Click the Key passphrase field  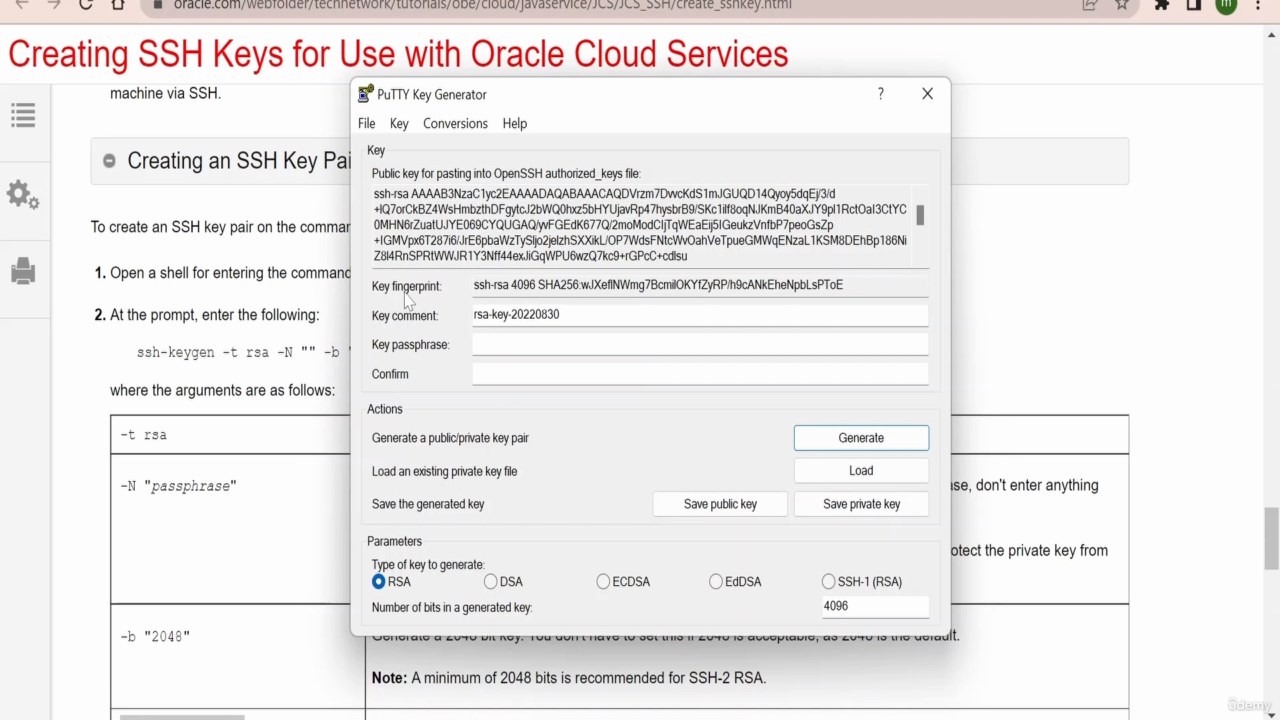coord(700,345)
